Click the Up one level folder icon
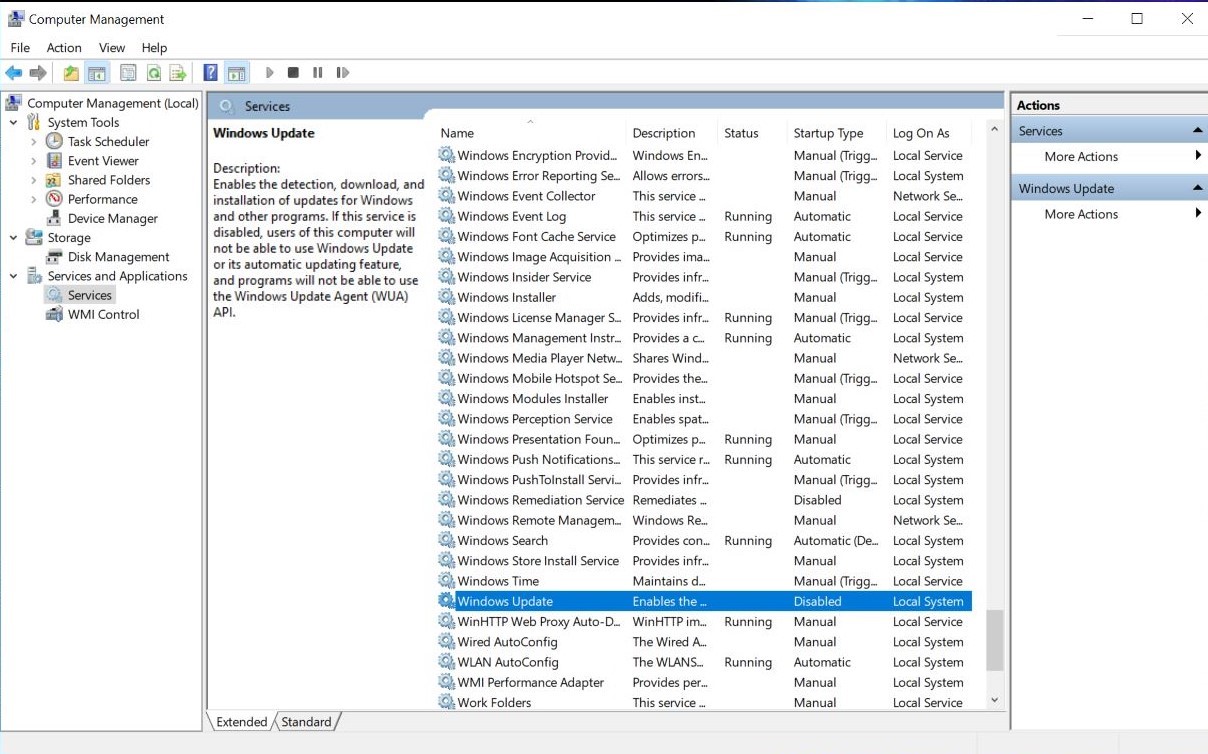The height and width of the screenshot is (754, 1208). [71, 73]
